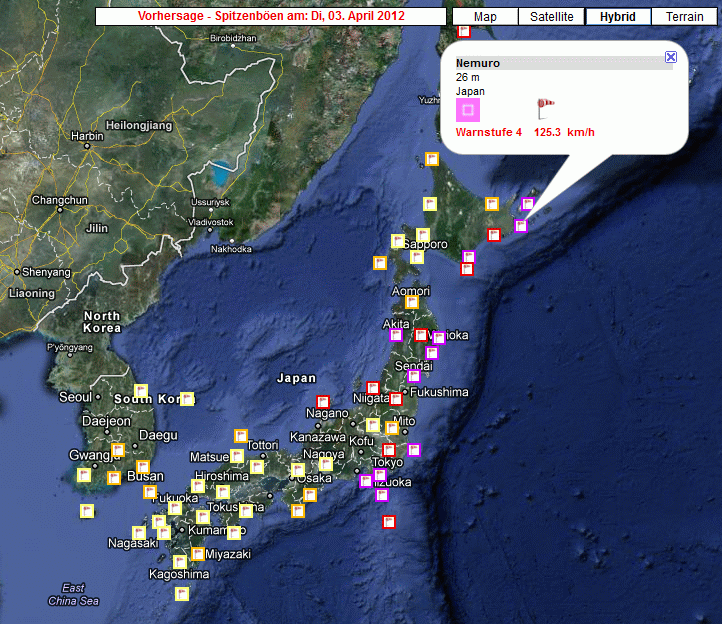Screen dimensions: 722x624
Task: Click the Changchun city label
Action: tap(60, 200)
